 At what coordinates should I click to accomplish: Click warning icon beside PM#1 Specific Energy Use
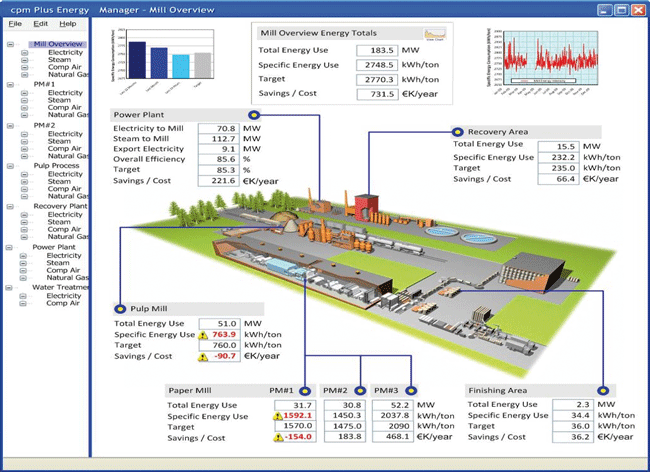[278, 416]
